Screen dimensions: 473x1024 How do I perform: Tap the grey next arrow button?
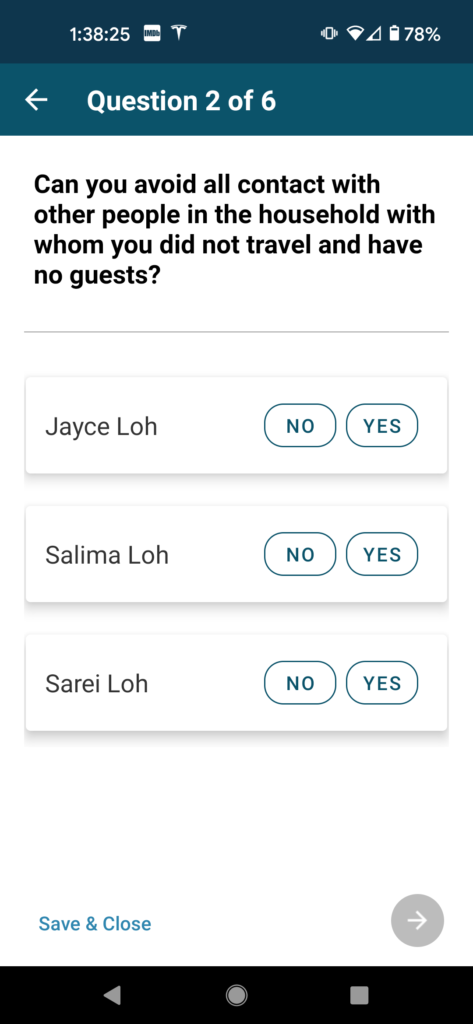point(417,920)
